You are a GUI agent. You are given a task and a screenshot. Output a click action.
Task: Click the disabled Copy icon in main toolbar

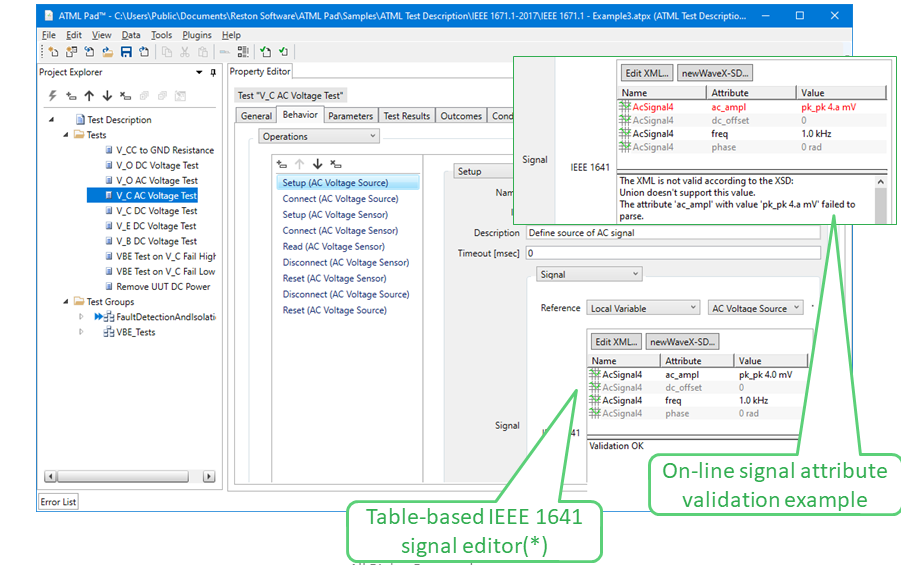tap(167, 52)
